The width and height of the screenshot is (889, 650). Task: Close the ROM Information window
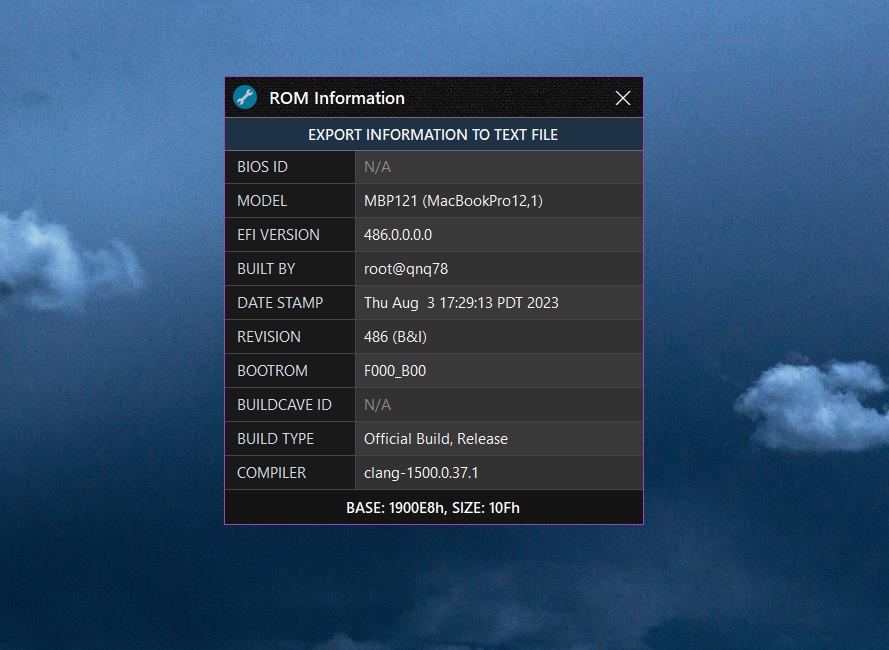pyautogui.click(x=623, y=98)
